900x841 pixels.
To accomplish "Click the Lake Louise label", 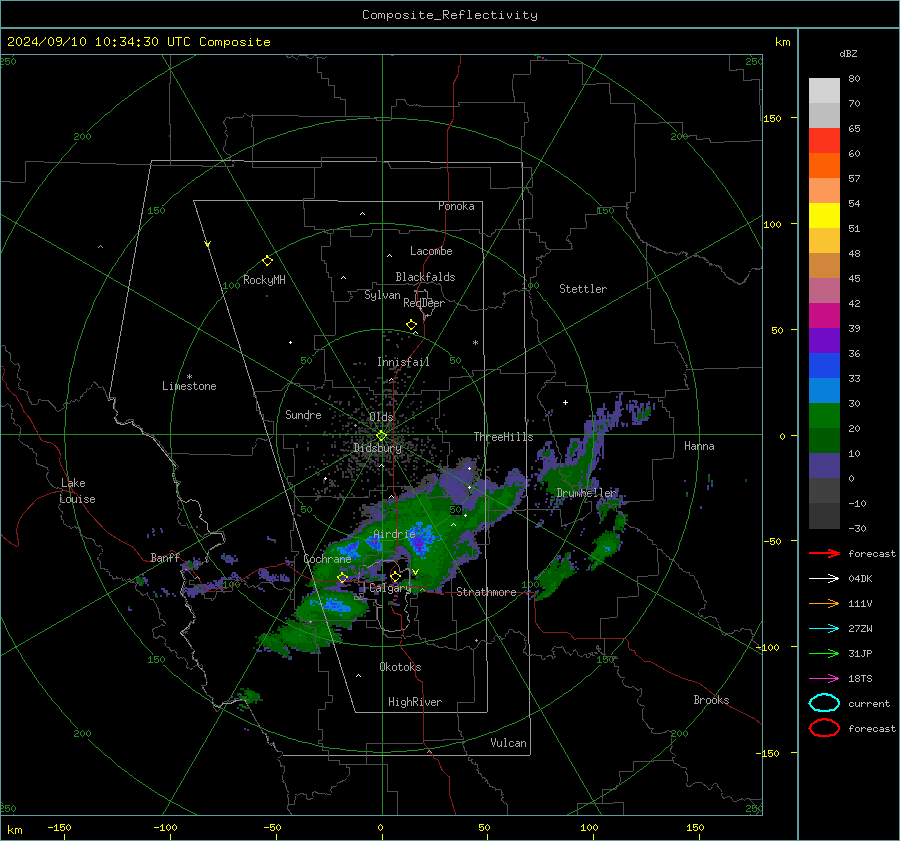I will point(77,491).
